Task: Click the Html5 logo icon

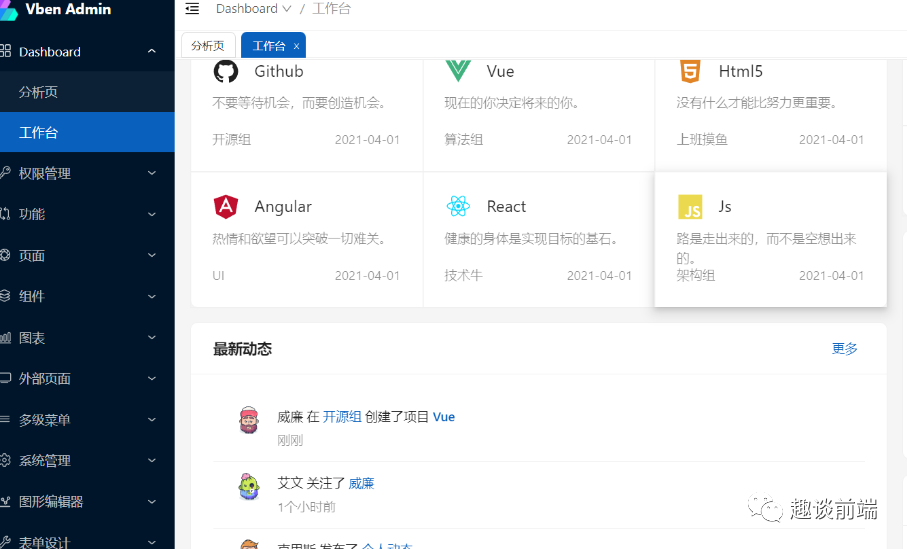Action: (690, 71)
